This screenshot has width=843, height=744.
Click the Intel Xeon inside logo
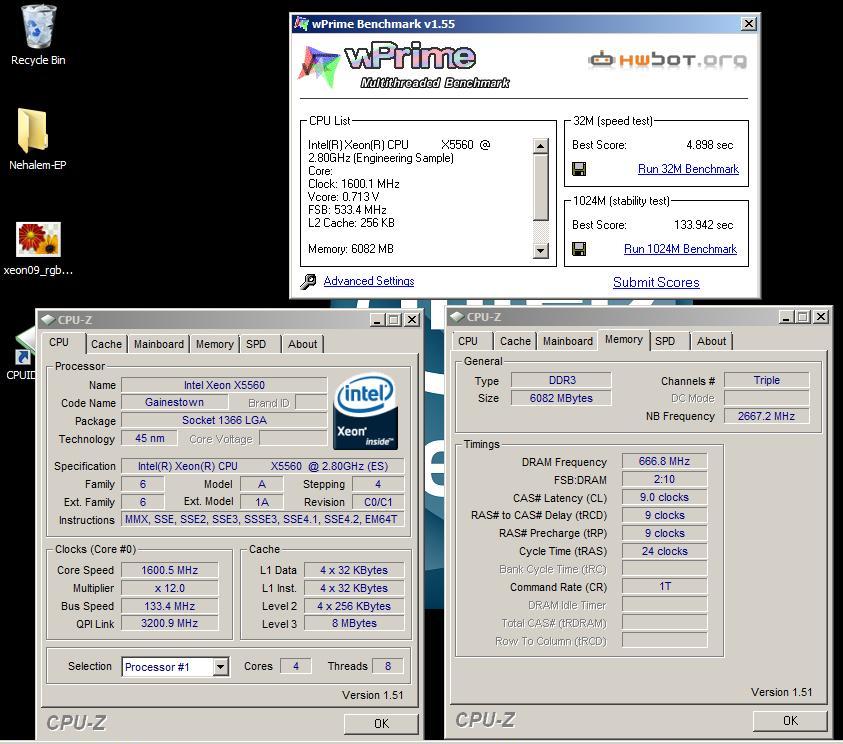pos(366,411)
